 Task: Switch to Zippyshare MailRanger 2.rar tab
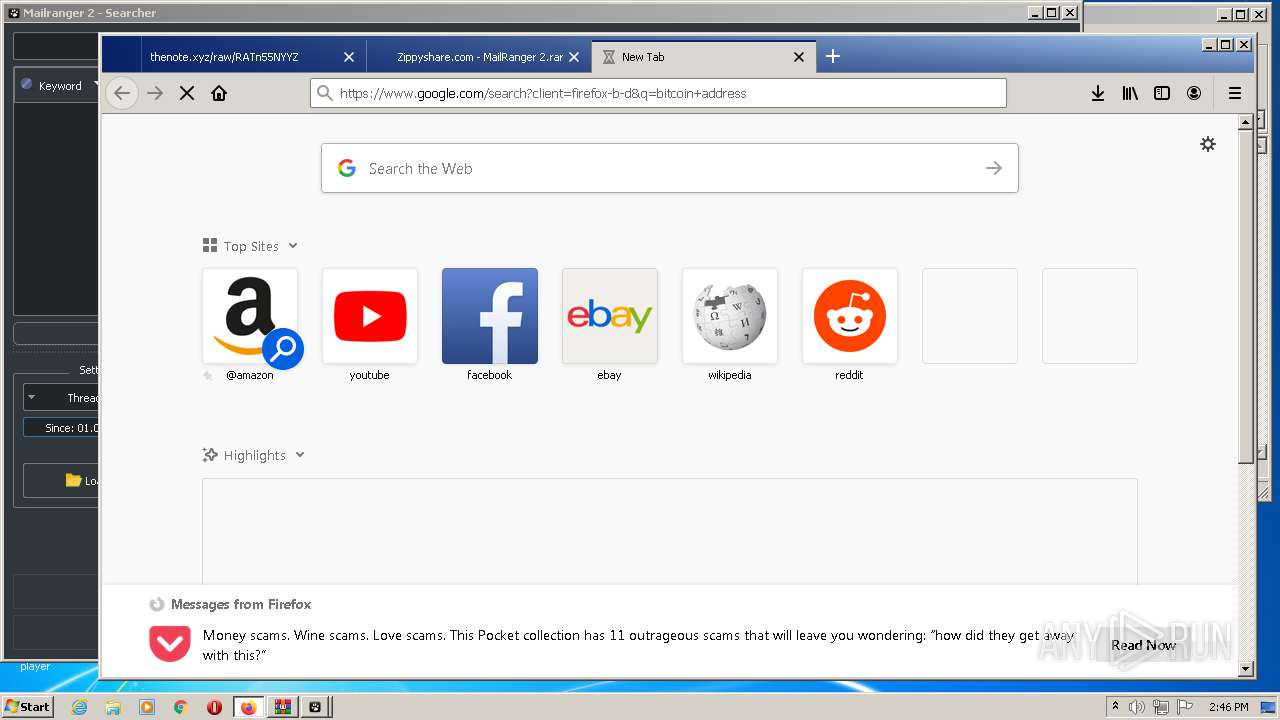[479, 57]
